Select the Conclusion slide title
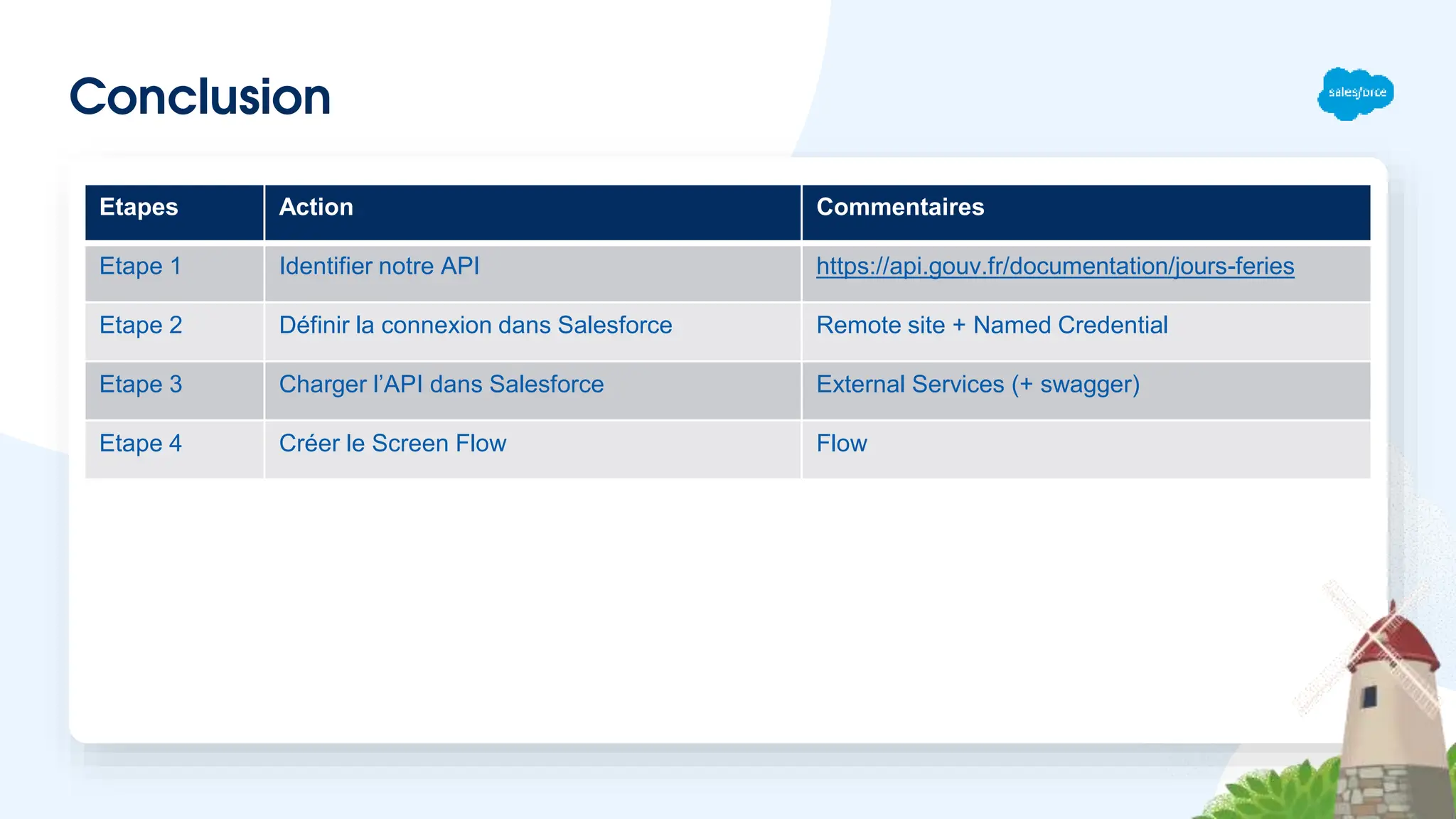This screenshot has height=819, width=1456. pos(200,97)
